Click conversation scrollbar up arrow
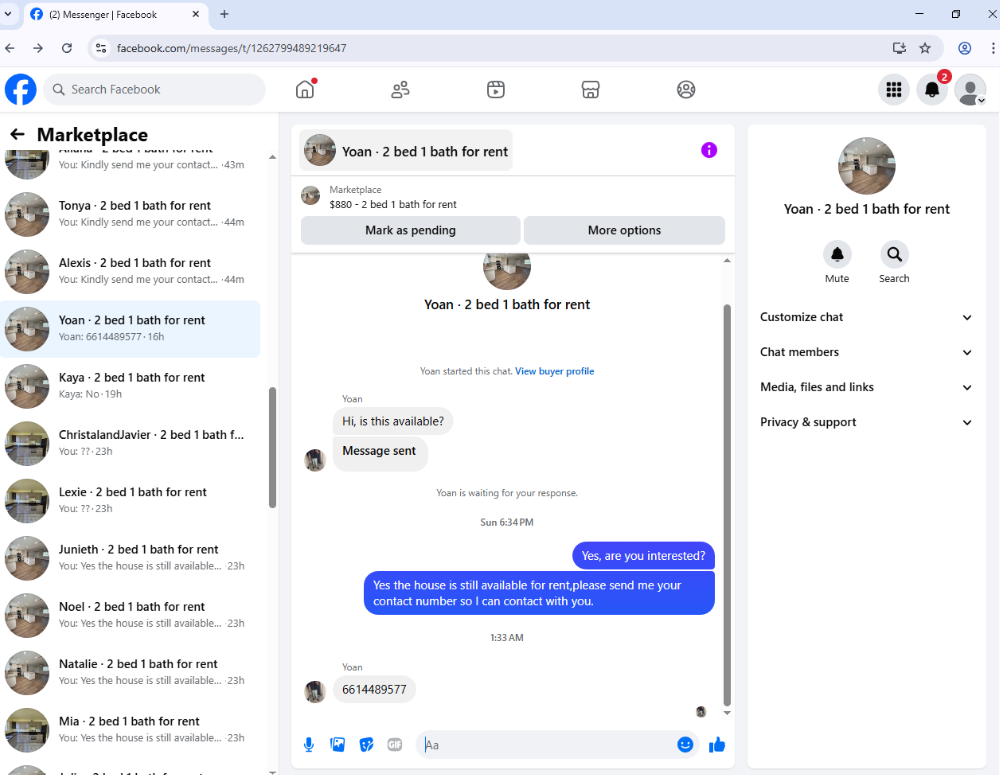 [x=727, y=260]
